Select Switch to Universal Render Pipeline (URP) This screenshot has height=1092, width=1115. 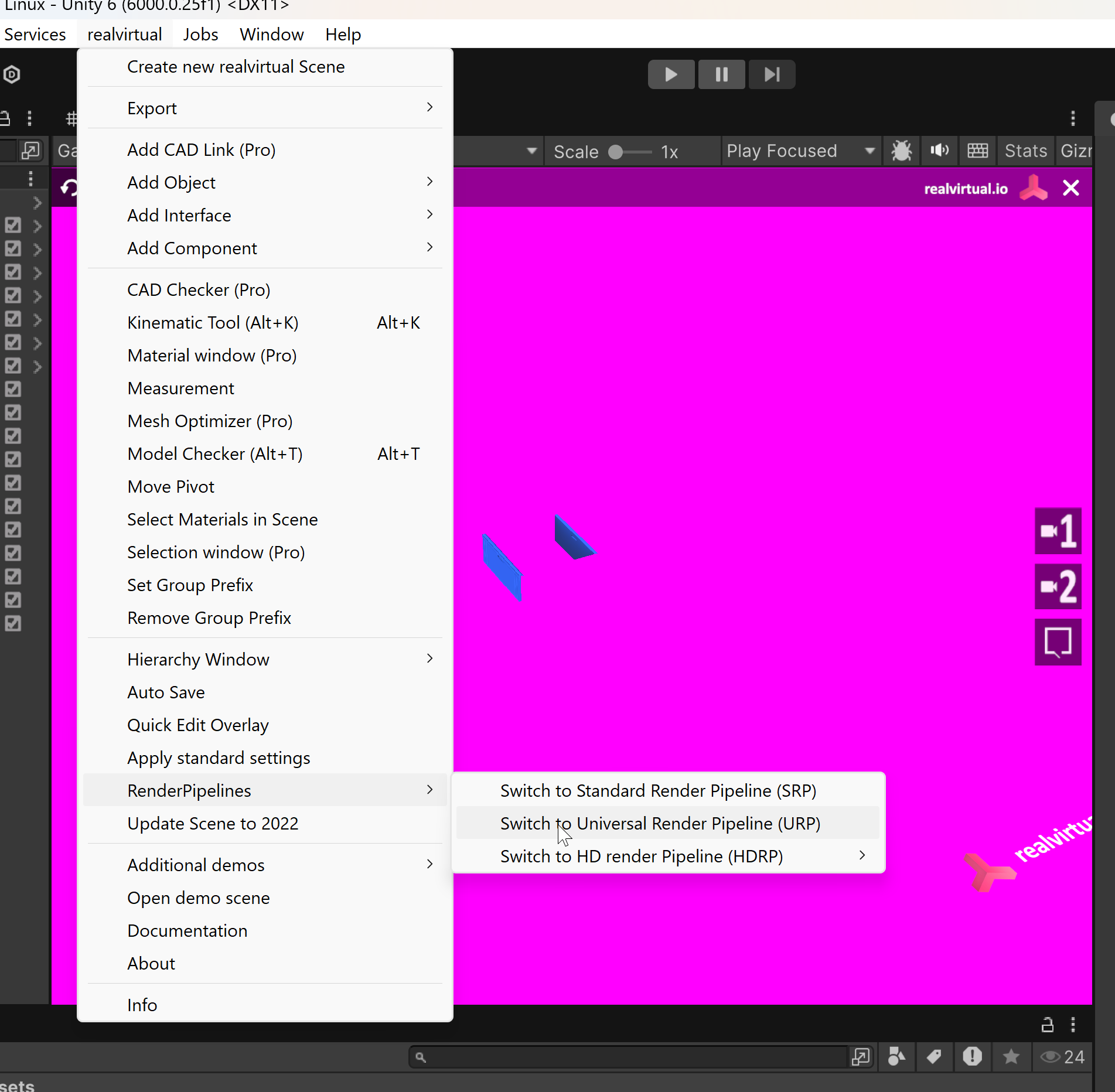coord(660,823)
